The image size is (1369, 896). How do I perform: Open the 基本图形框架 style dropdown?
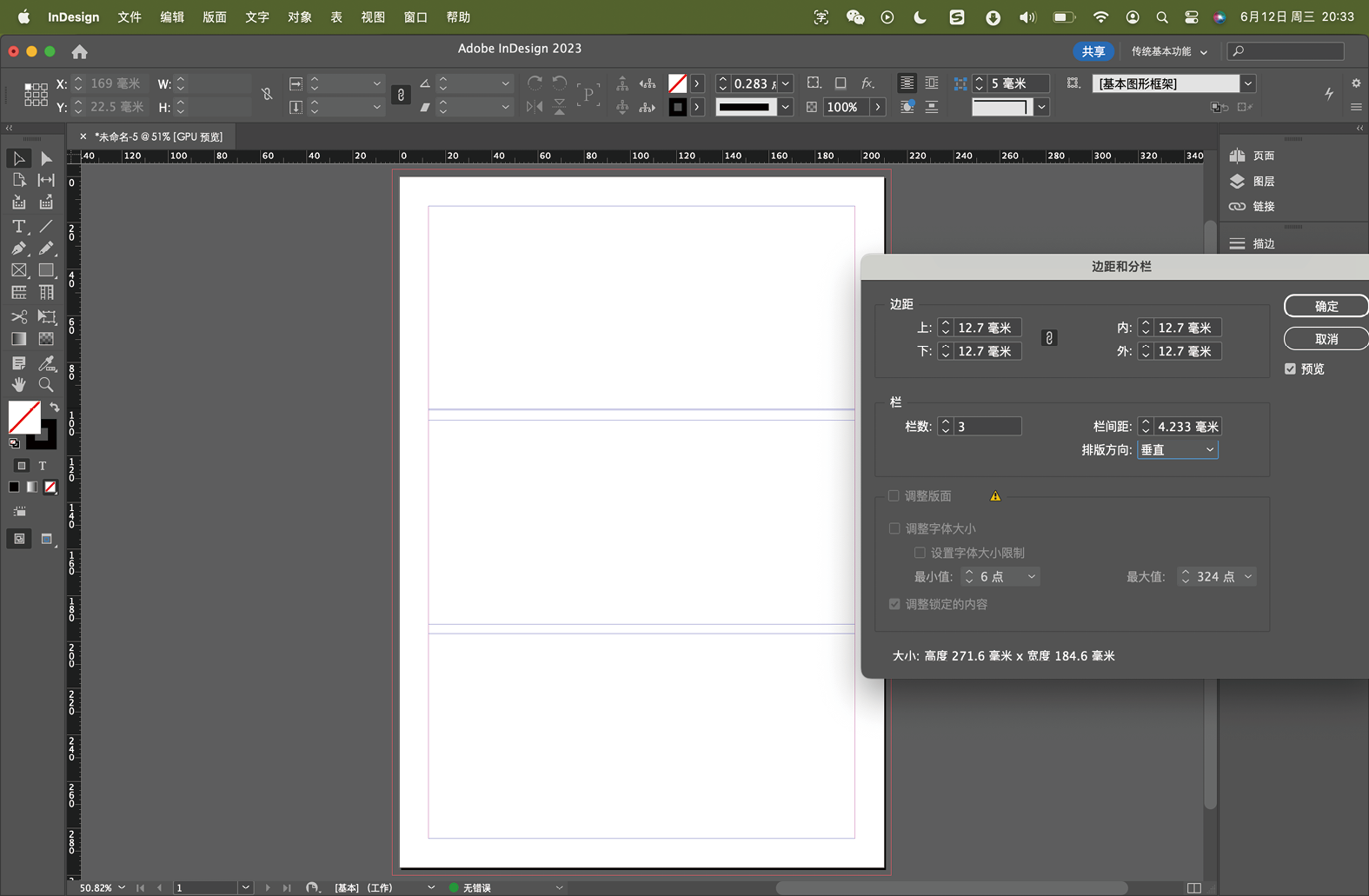(1247, 83)
